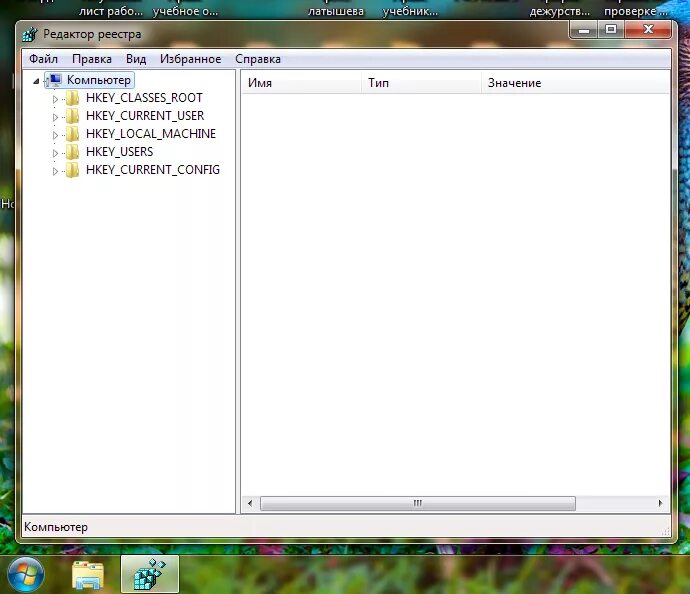The image size is (690, 594).
Task: Select the HKEY_USERS label
Action: (120, 152)
